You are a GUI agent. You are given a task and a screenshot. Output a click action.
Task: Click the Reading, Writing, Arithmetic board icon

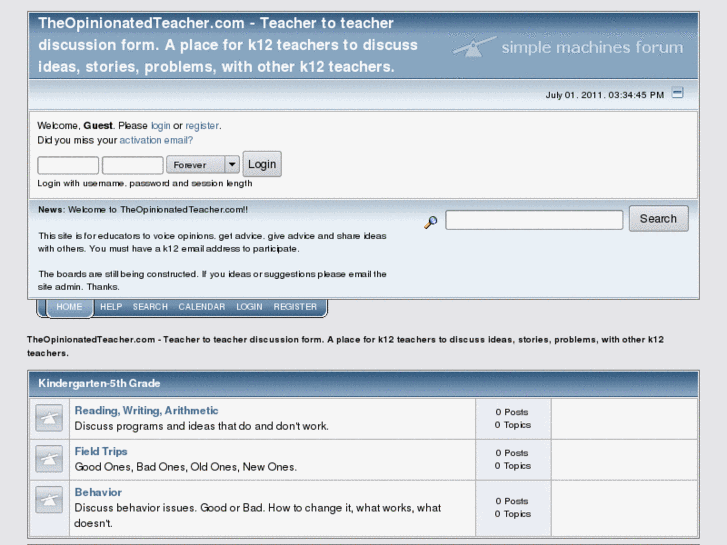(49, 418)
